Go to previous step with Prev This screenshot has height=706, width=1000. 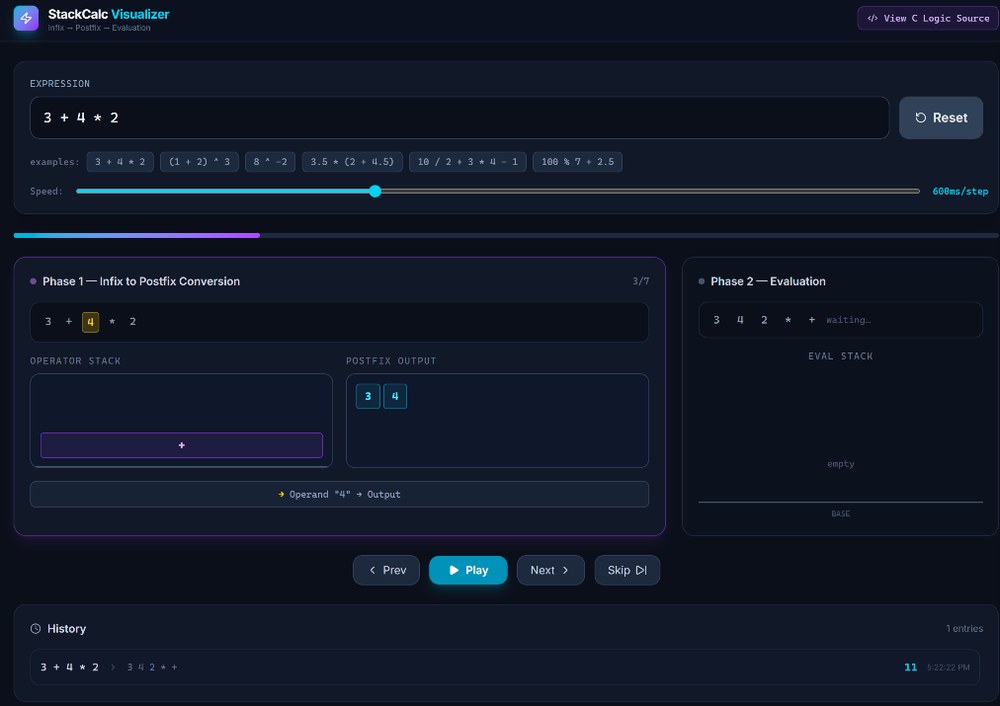386,570
